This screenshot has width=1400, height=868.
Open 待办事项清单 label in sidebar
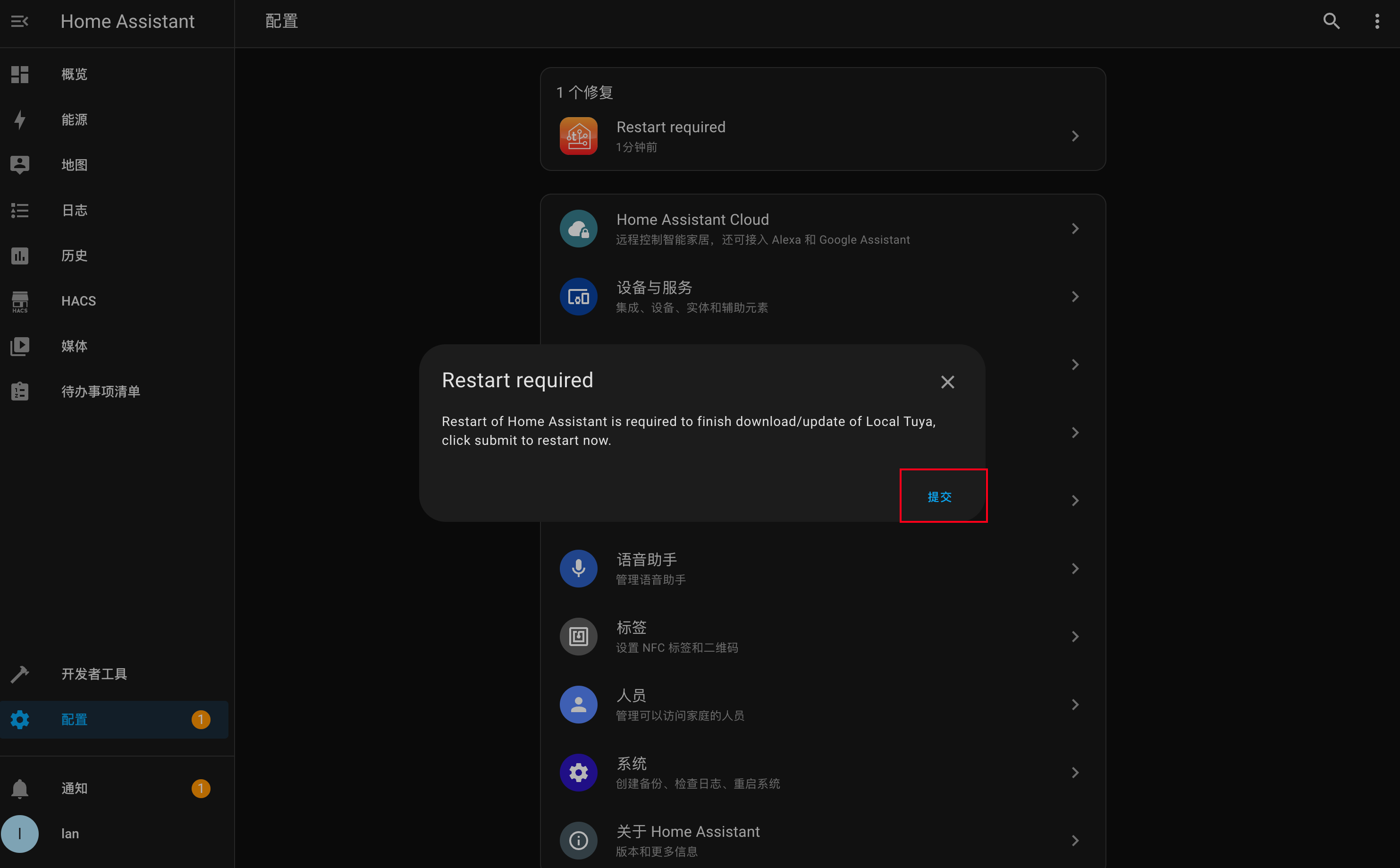click(101, 391)
